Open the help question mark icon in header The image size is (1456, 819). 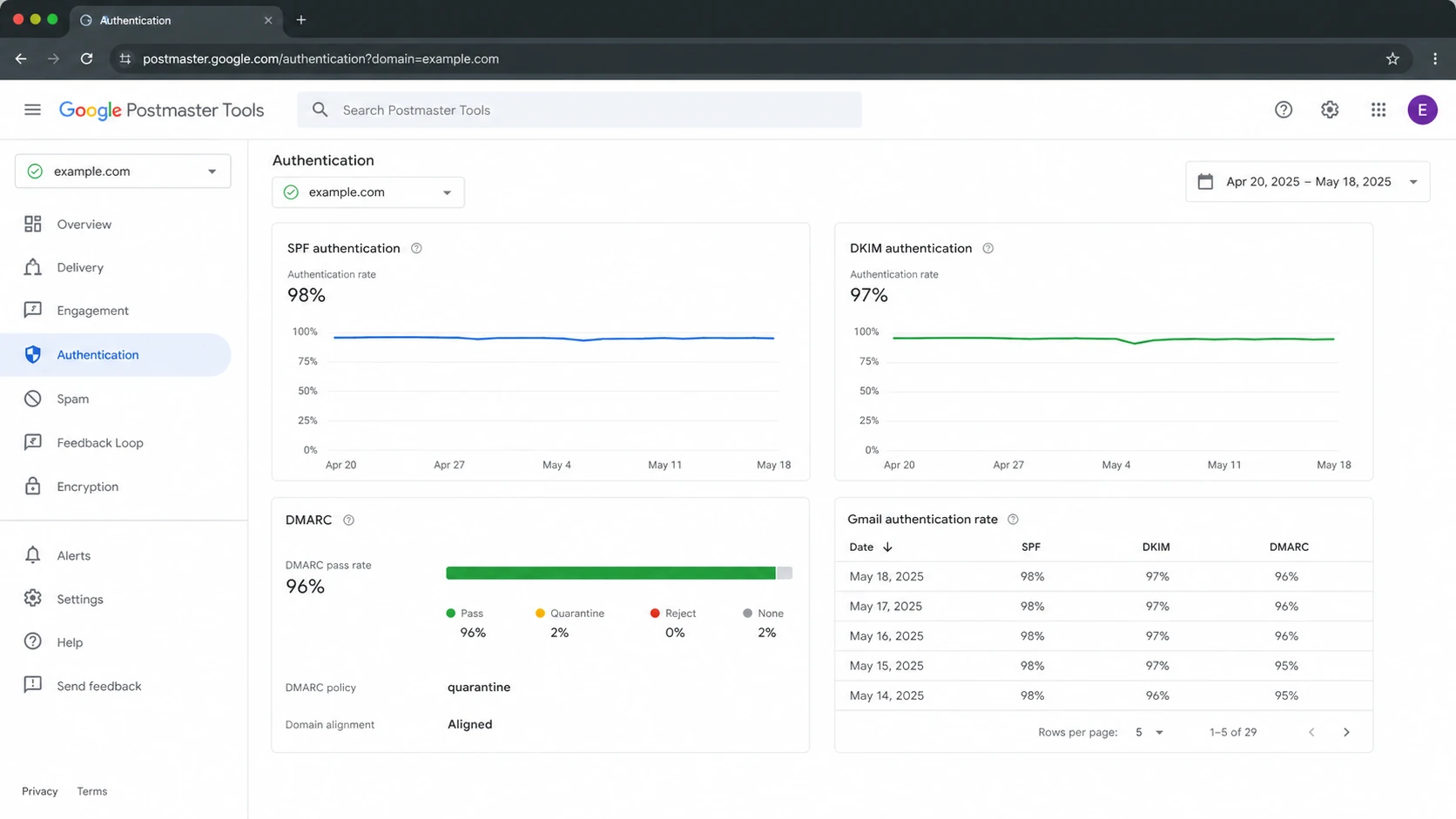click(x=1283, y=110)
